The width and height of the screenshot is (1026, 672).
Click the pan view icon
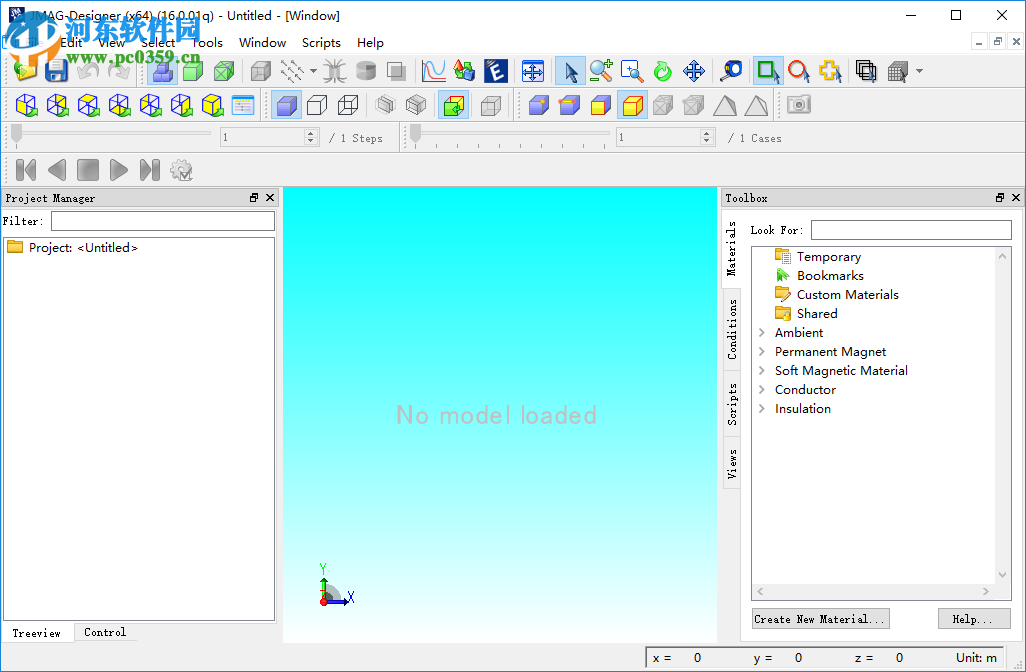coord(693,71)
